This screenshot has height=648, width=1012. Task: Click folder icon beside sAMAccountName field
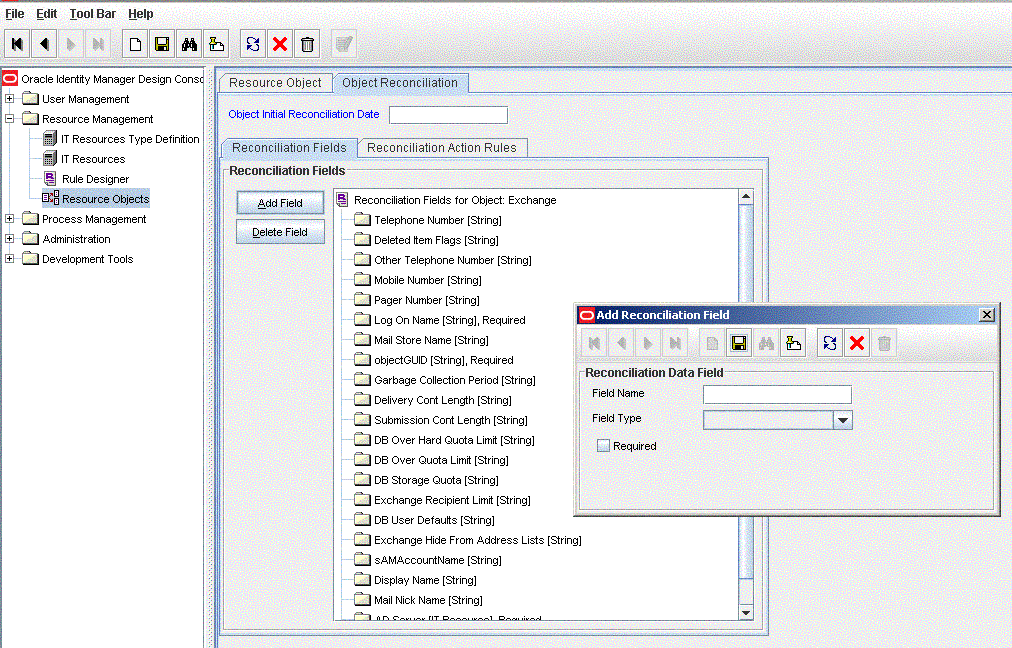(x=363, y=560)
